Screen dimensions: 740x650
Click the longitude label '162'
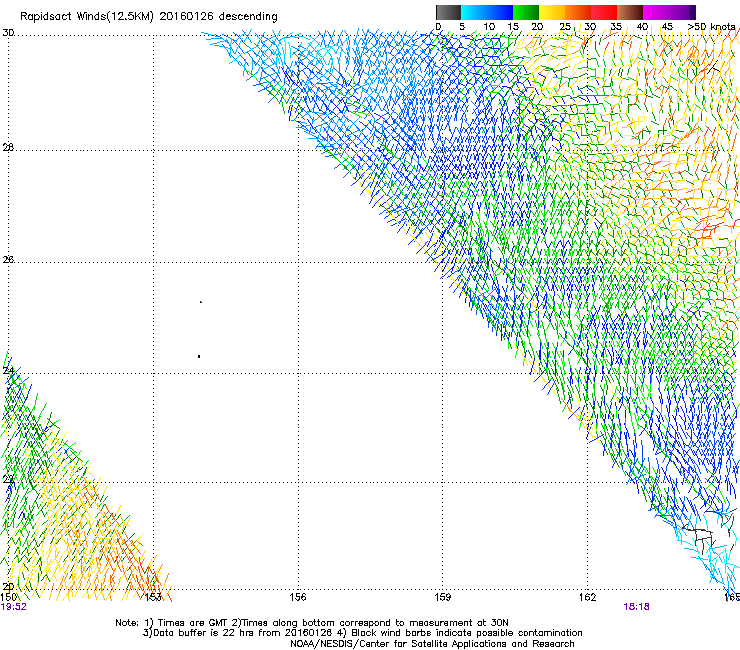pos(587,597)
